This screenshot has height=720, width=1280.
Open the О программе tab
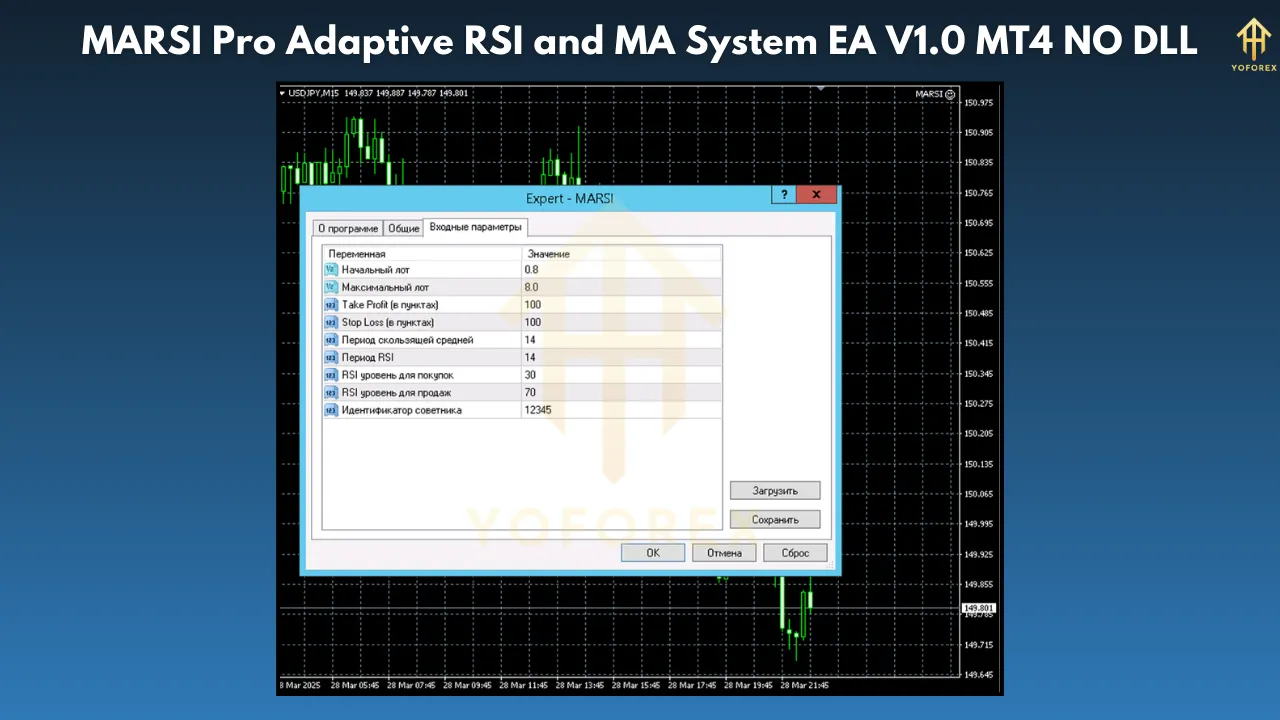pos(348,228)
